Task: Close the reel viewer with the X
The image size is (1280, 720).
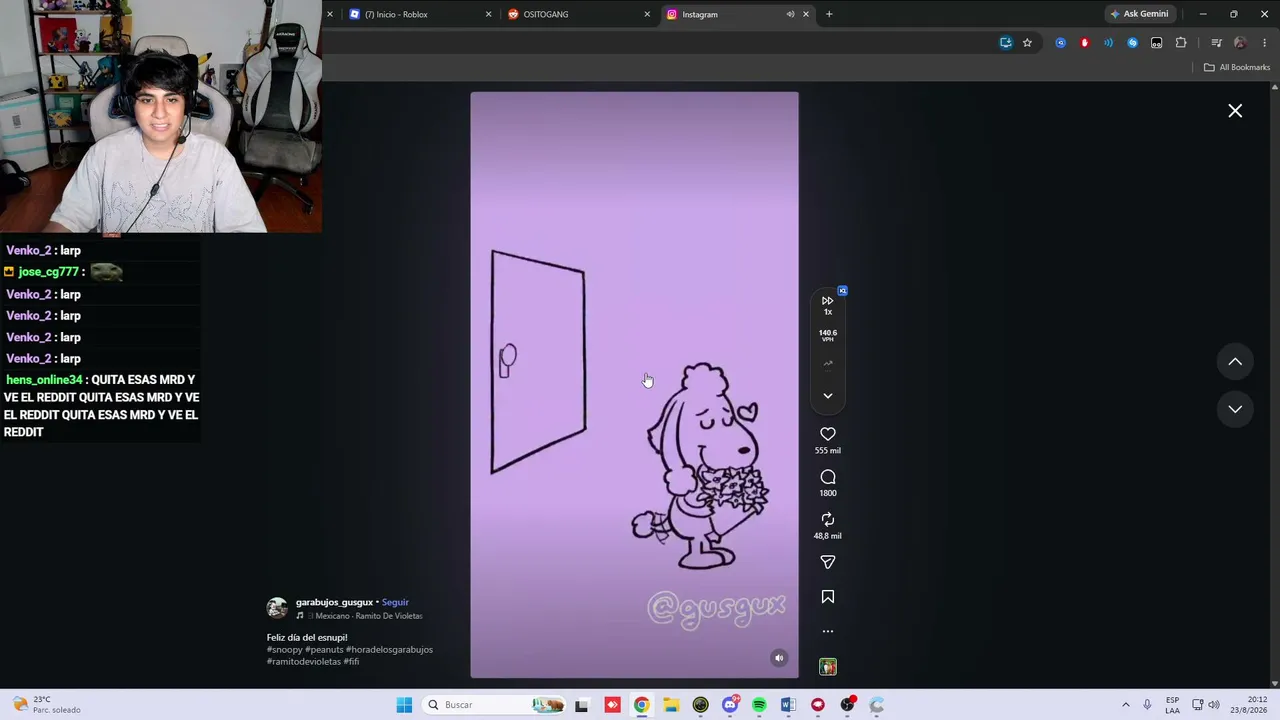Action: coord(1235,111)
